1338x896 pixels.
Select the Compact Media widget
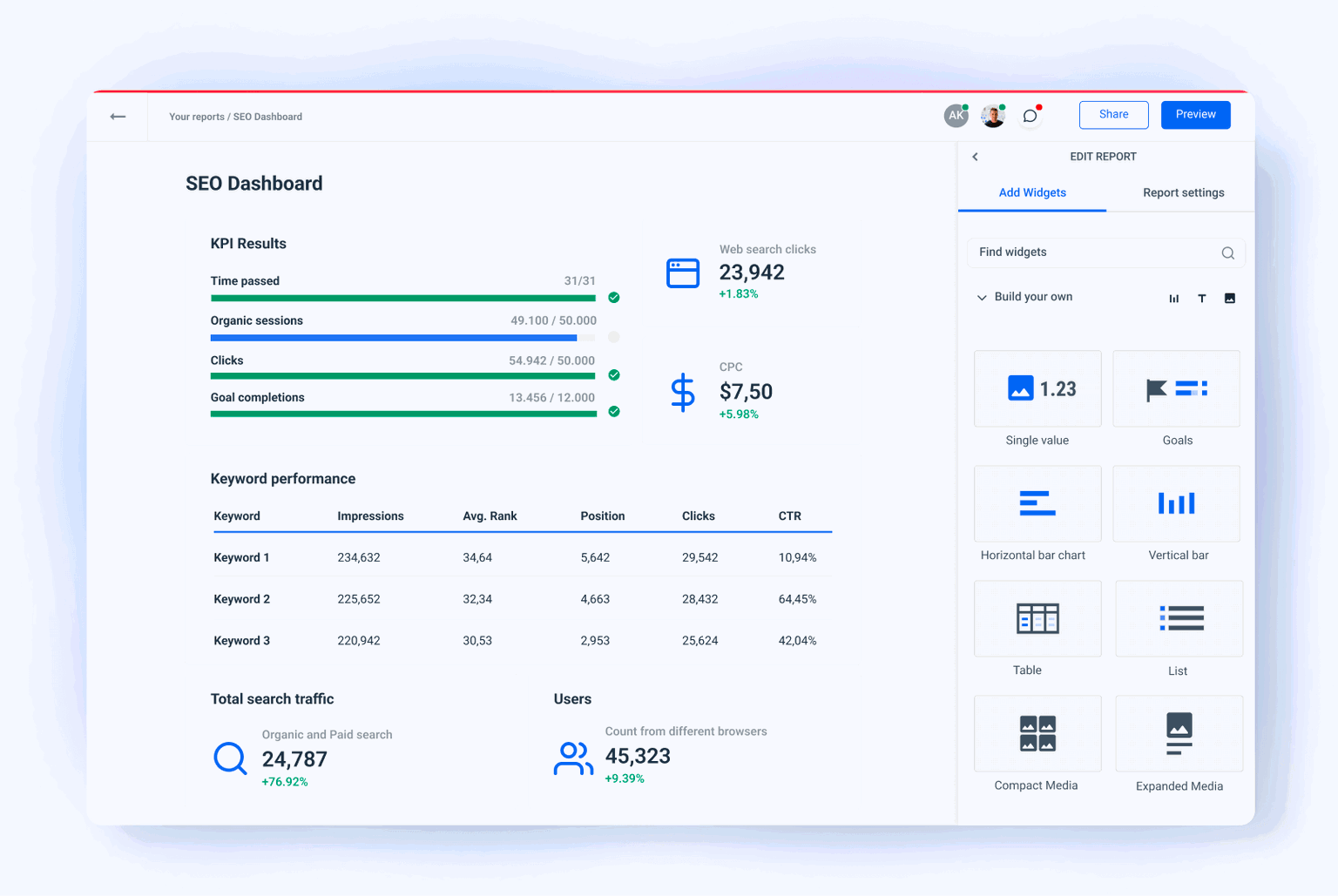(x=1037, y=733)
